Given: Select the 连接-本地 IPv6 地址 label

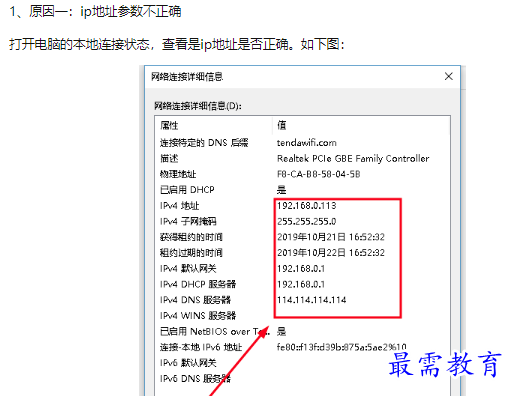Looking at the screenshot, I should [x=201, y=347].
